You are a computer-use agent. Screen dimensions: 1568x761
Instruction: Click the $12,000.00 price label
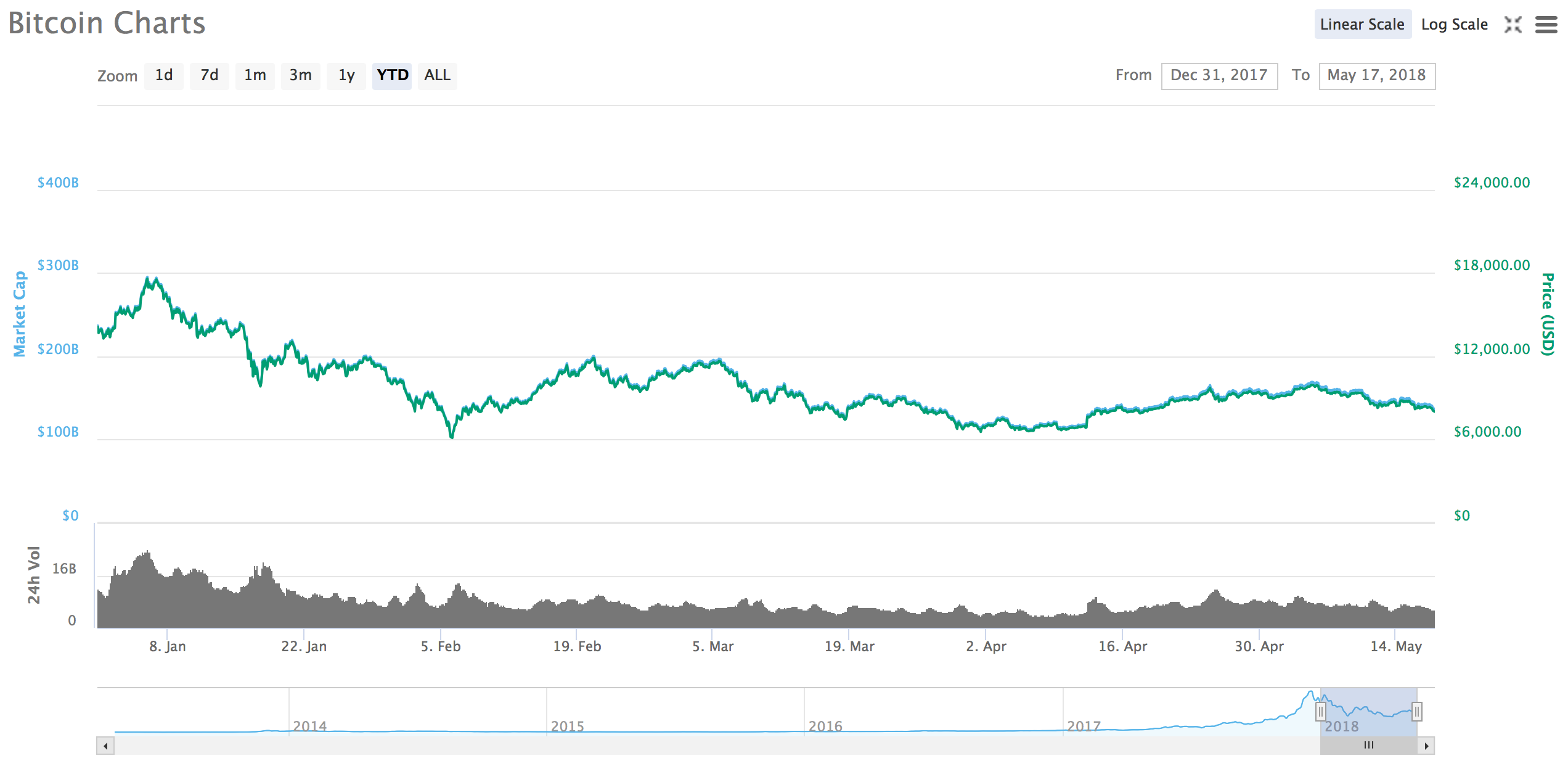point(1492,349)
